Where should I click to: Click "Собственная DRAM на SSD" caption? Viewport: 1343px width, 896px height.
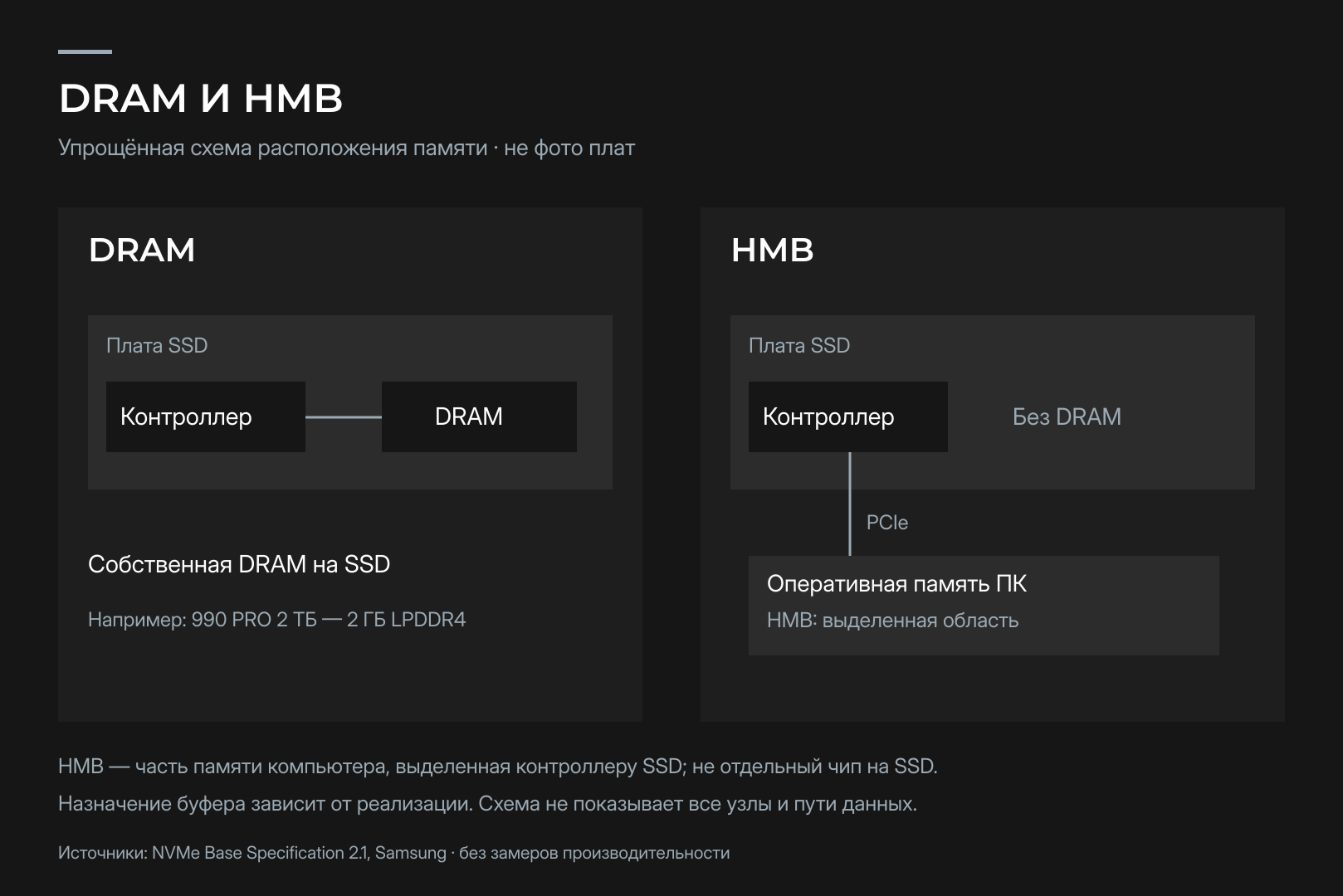(x=239, y=564)
